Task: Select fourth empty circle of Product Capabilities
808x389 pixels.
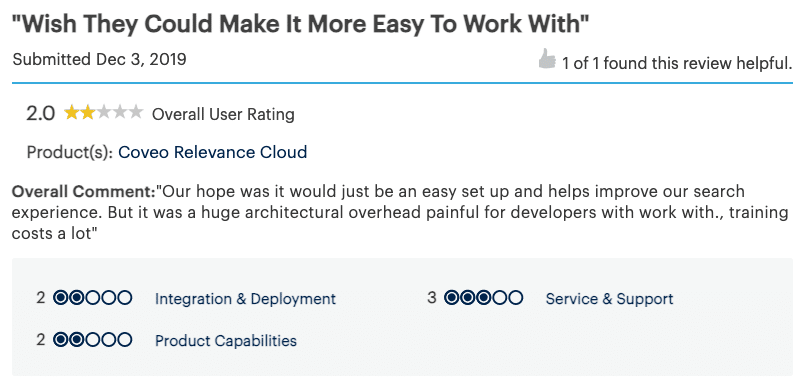Action: click(109, 340)
